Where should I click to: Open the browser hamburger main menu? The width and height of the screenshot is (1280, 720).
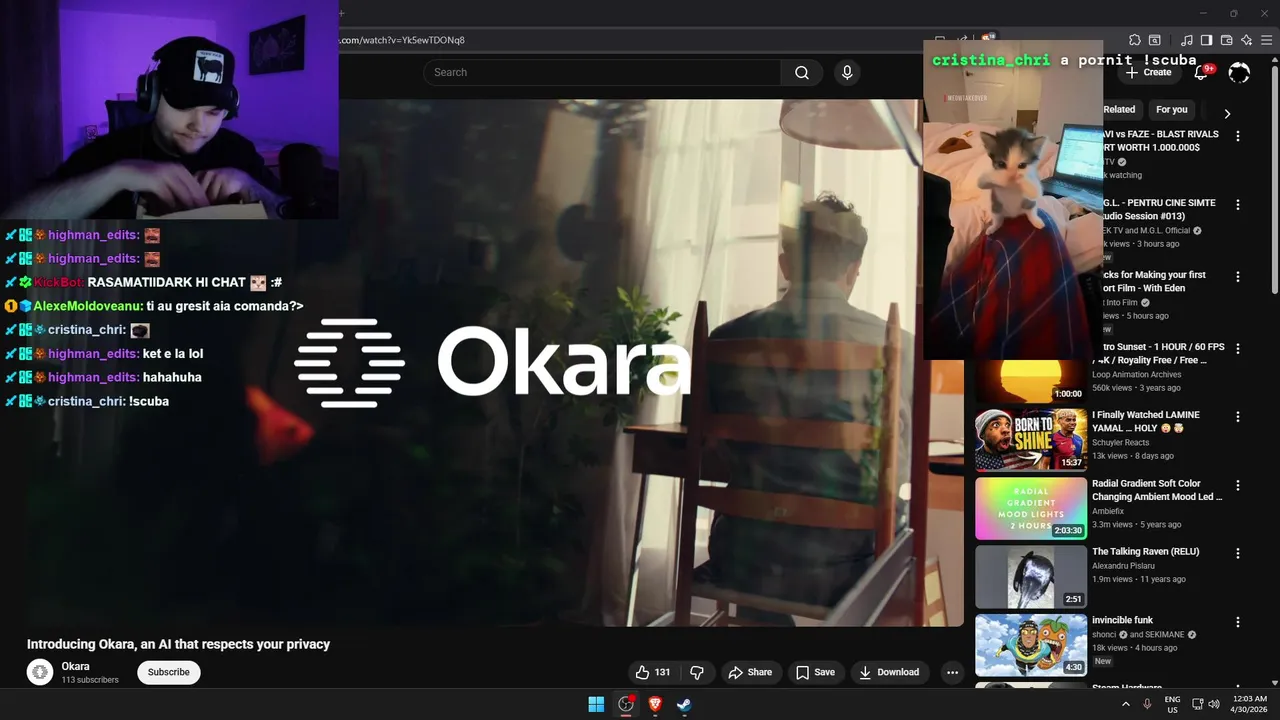click(1265, 40)
